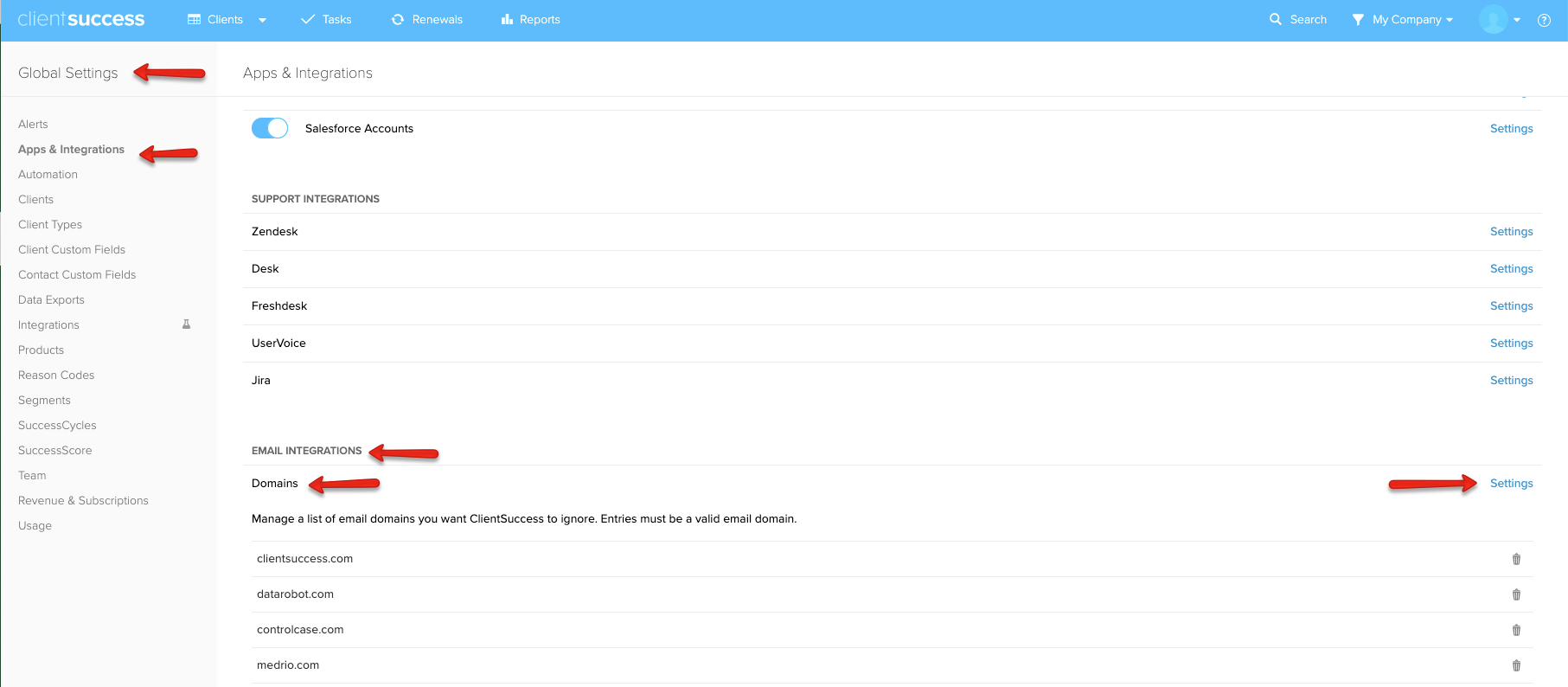
Task: Open the user avatar profile
Action: (1493, 19)
